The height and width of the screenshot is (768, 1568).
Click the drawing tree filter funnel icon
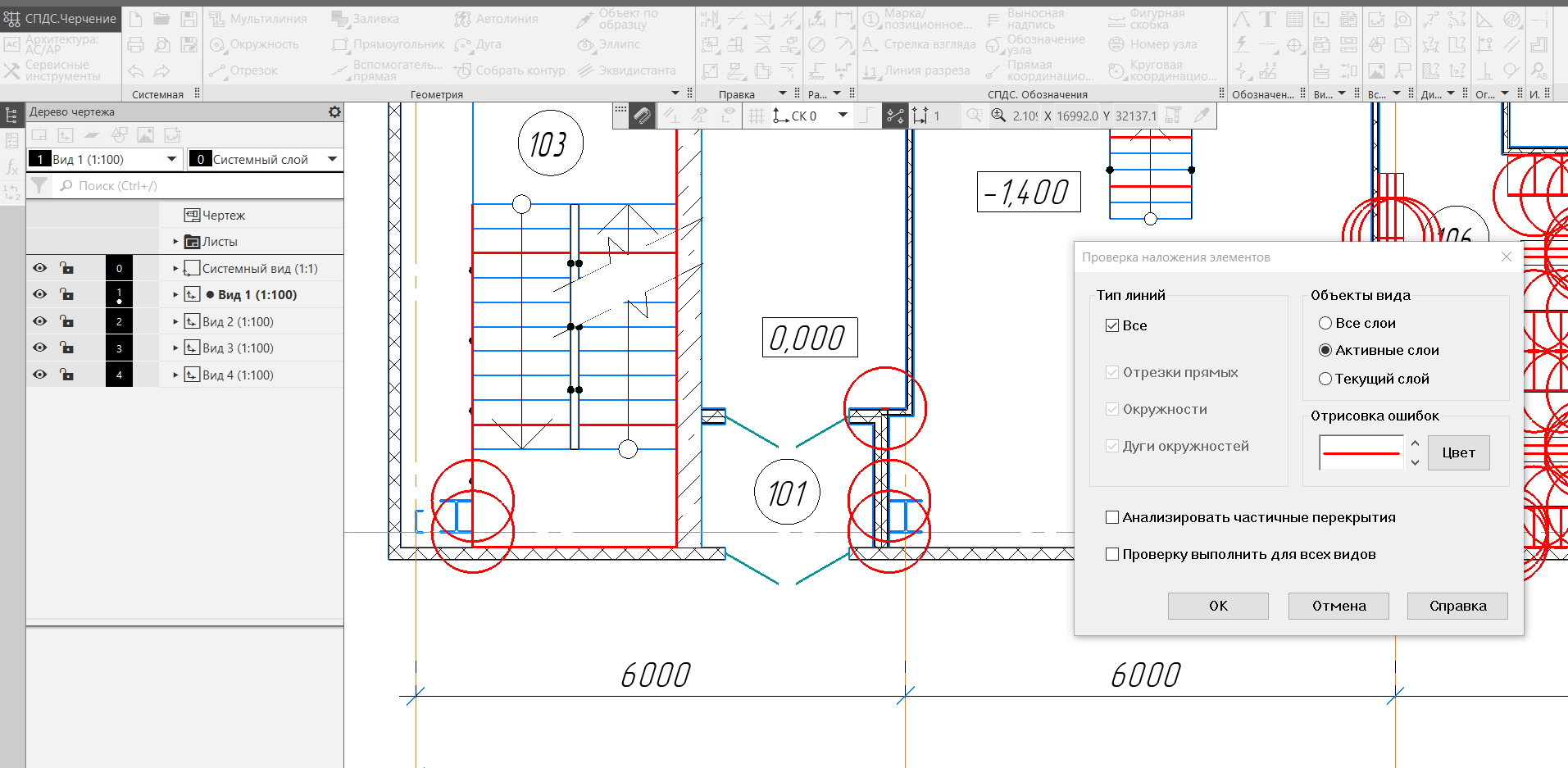pos(39,186)
